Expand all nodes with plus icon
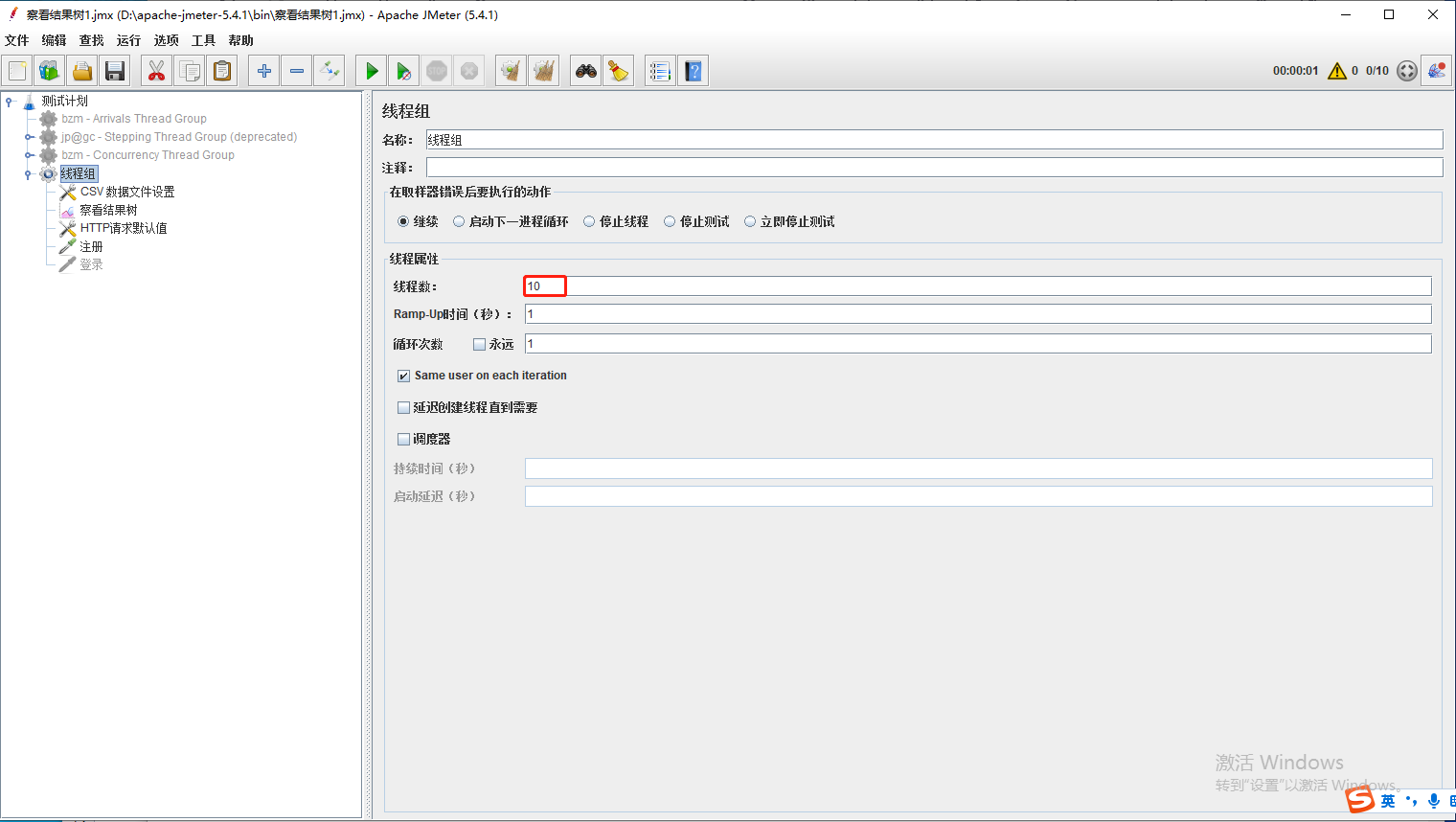Screen dimensions: 1456x822 pos(264,71)
